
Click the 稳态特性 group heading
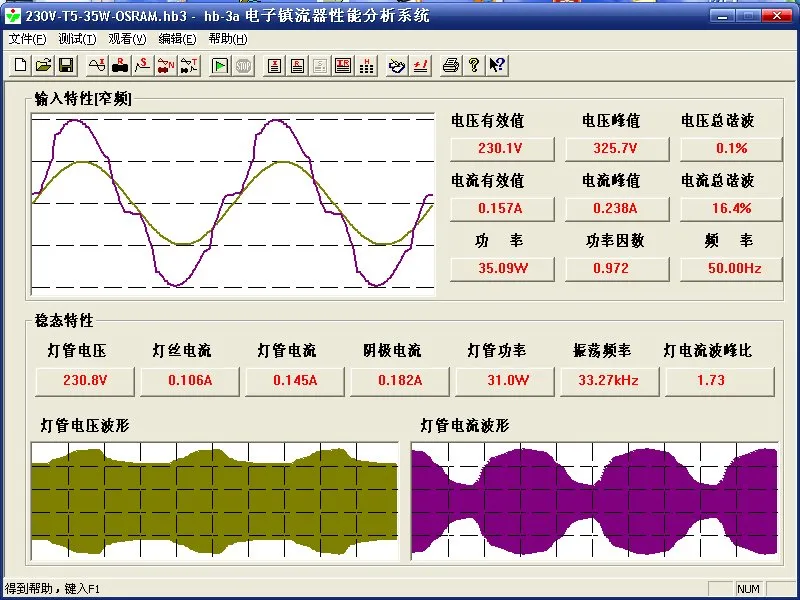tap(64, 321)
